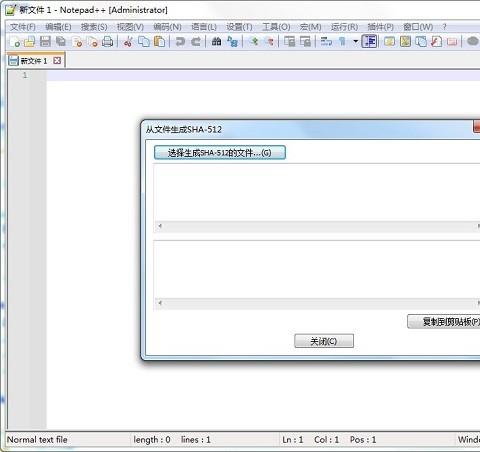The width and height of the screenshot is (480, 452).
Task: Open a file using the folder toolbar icon
Action: pos(30,42)
